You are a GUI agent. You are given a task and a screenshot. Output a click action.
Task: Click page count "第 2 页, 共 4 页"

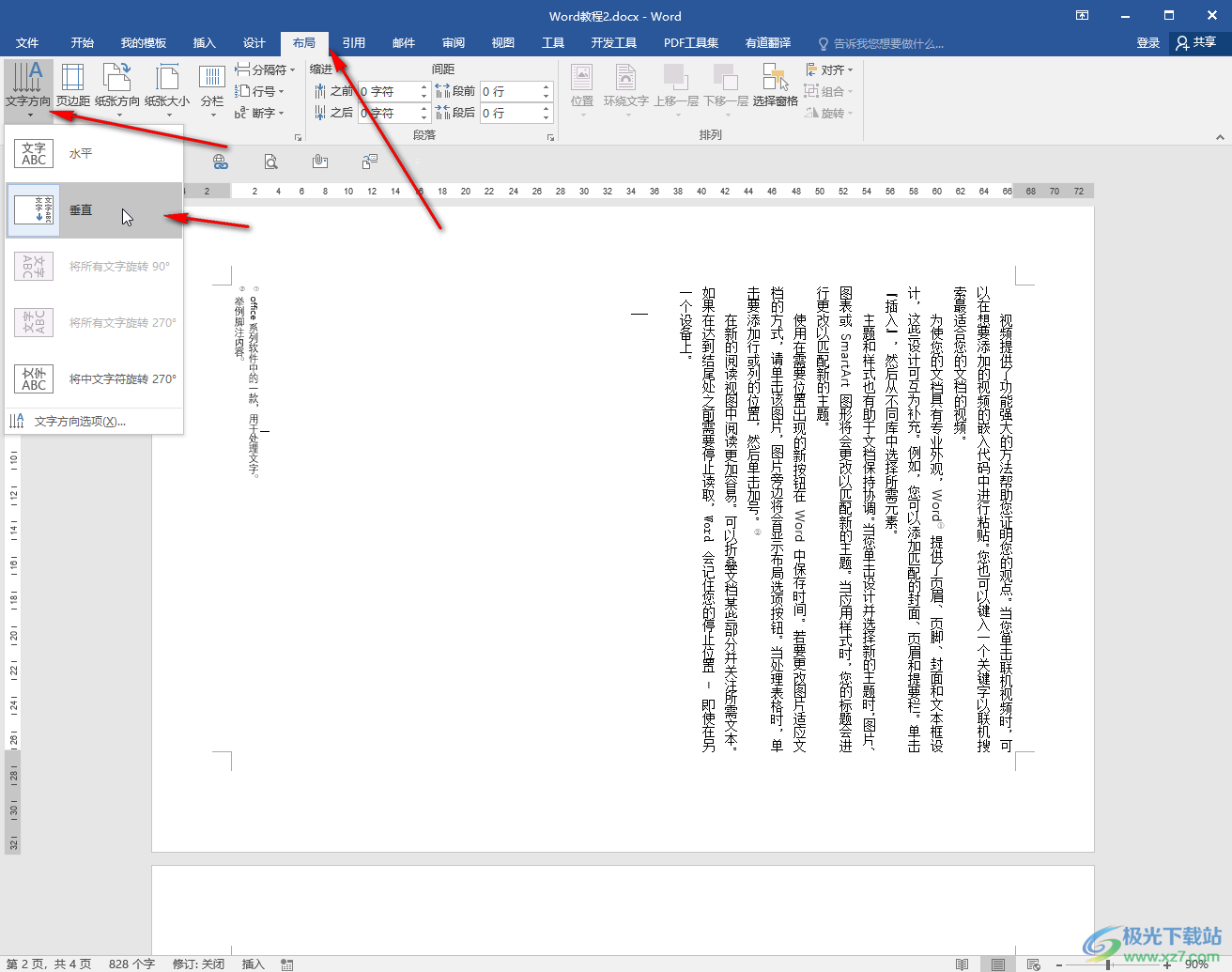[x=49, y=964]
